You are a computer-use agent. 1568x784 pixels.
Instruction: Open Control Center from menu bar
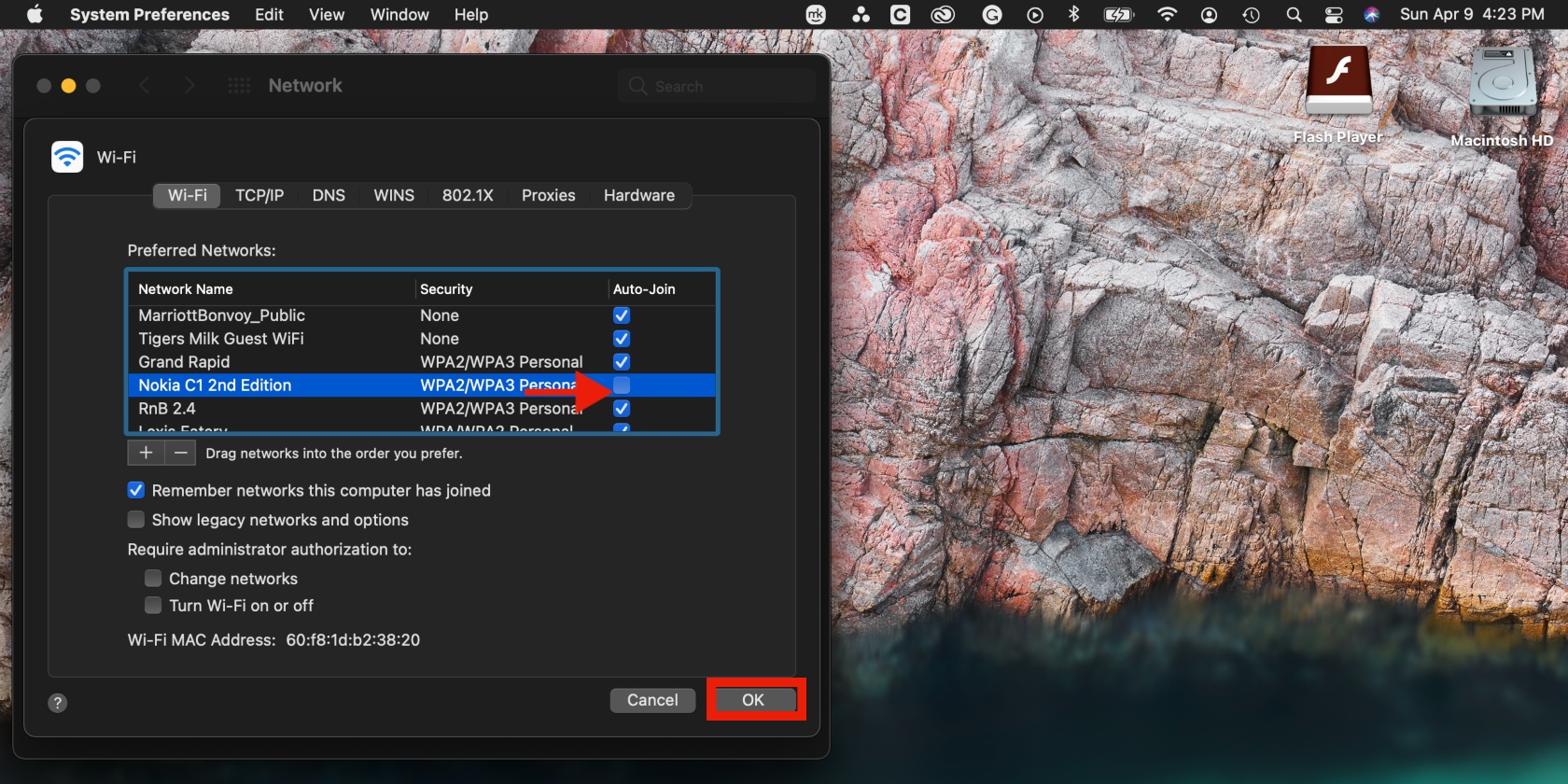(1334, 15)
